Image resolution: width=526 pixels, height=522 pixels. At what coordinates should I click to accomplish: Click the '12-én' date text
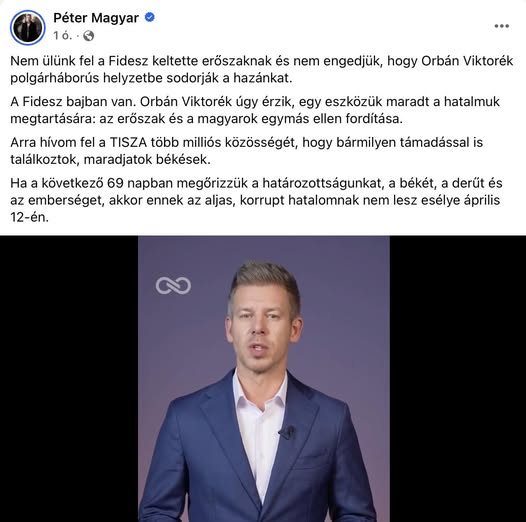click(x=30, y=218)
